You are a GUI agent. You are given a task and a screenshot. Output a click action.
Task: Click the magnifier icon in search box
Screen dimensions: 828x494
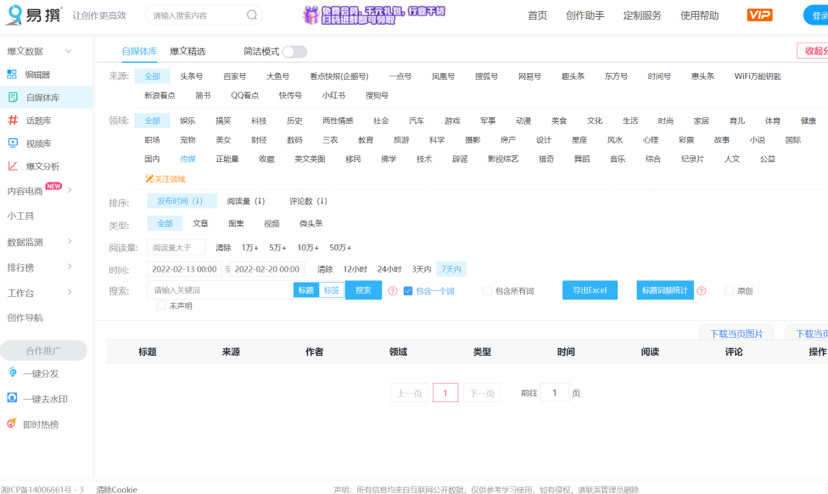click(x=252, y=15)
